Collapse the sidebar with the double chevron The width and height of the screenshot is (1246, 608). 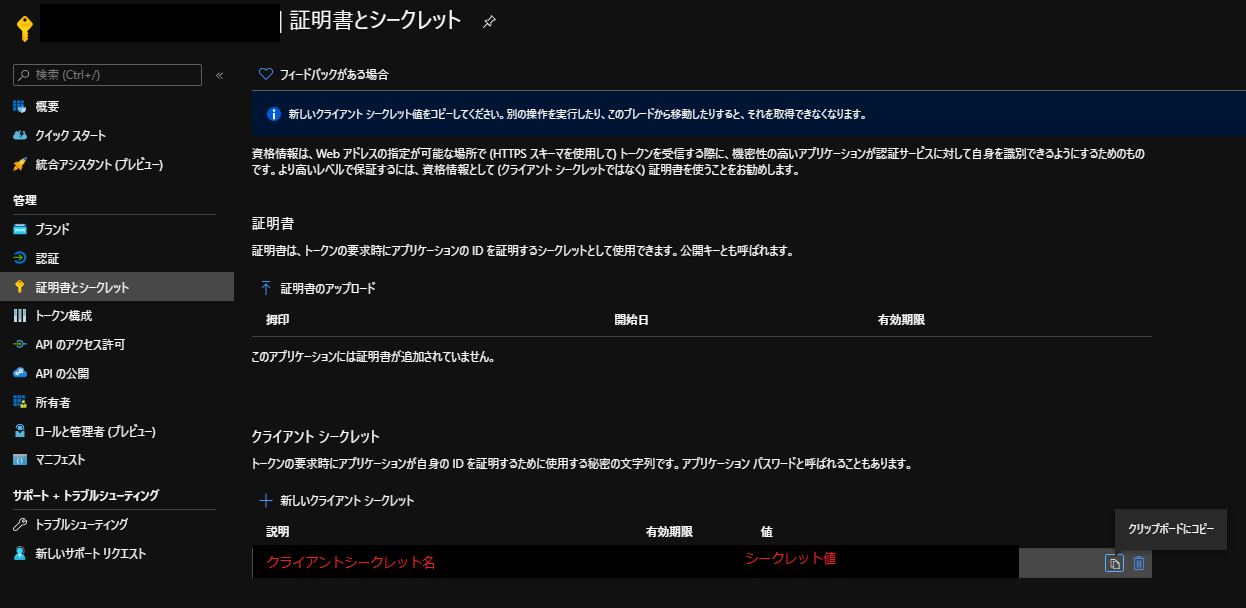pos(220,75)
